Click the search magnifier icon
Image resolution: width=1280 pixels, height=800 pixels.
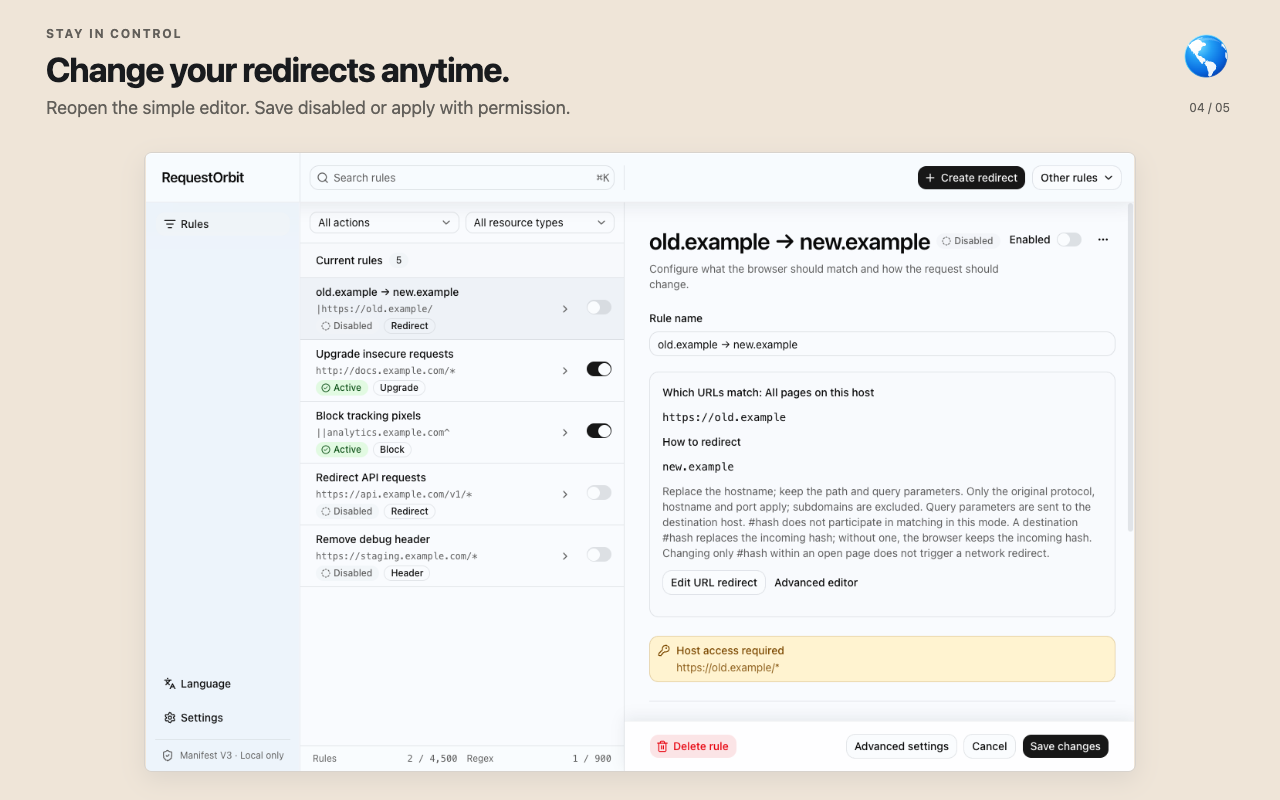coord(323,178)
